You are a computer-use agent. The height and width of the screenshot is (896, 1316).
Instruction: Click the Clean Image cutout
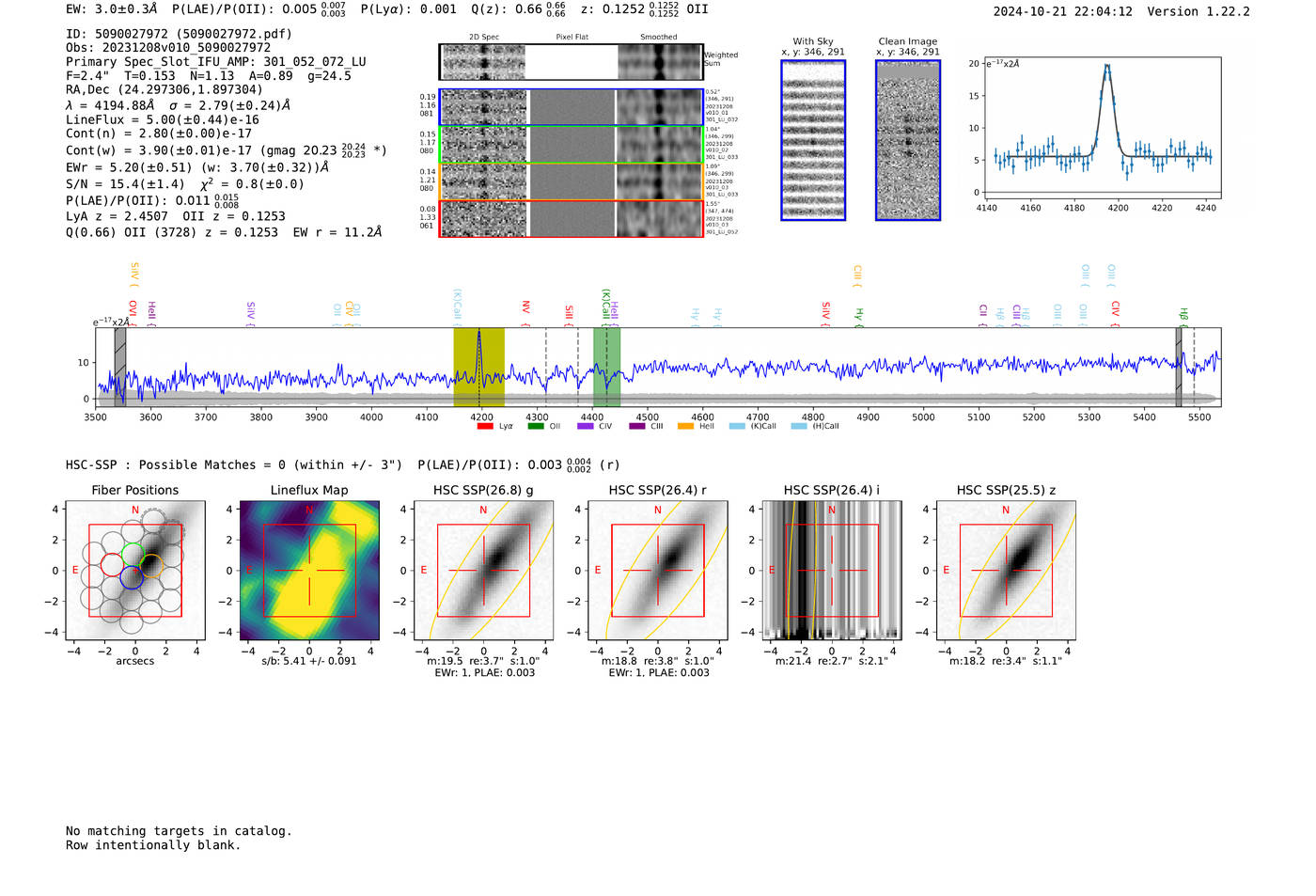pyautogui.click(x=908, y=140)
